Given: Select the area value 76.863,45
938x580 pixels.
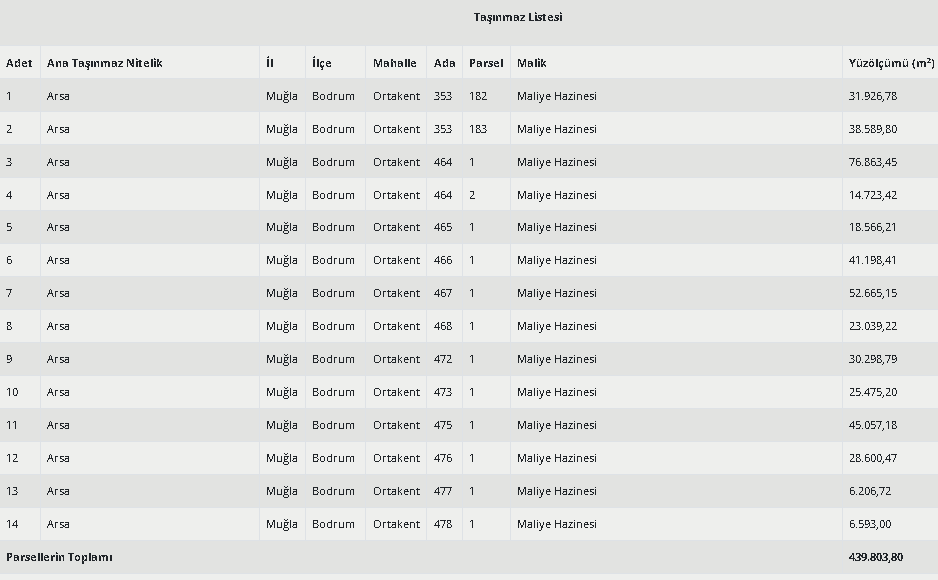Looking at the screenshot, I should pyautogui.click(x=873, y=162).
